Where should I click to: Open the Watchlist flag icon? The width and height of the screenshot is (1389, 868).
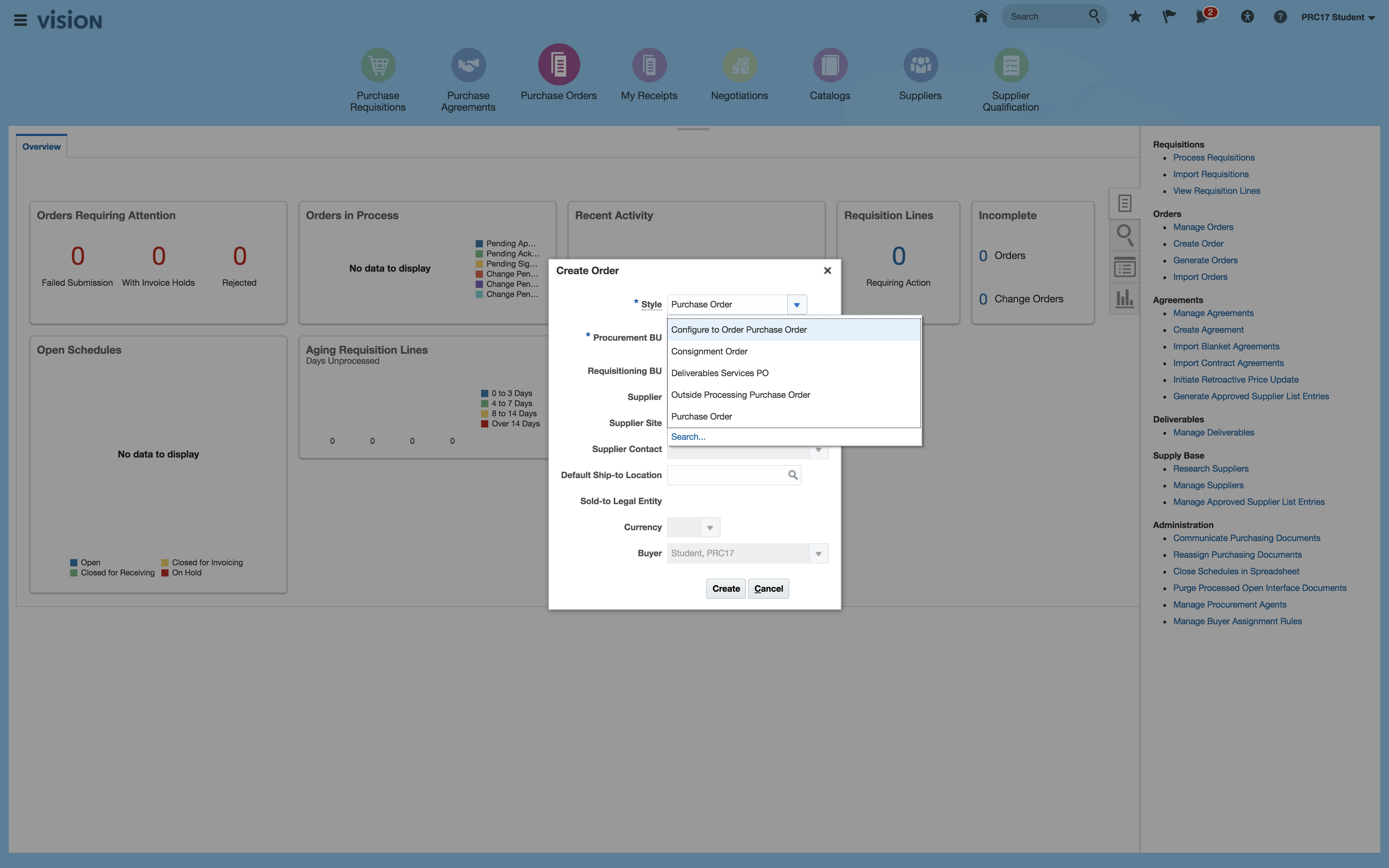tap(1169, 17)
